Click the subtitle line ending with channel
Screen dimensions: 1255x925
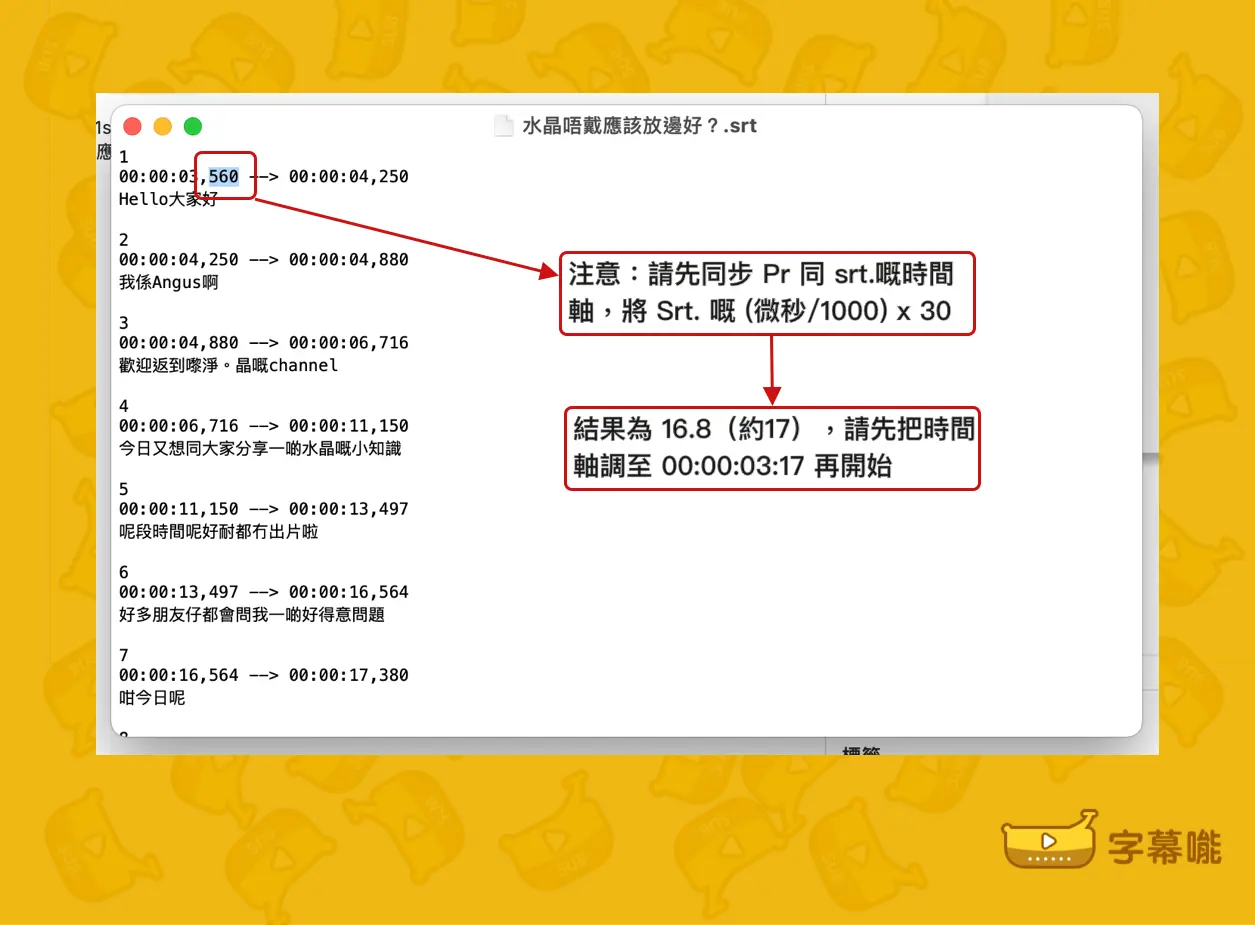pyautogui.click(x=228, y=365)
